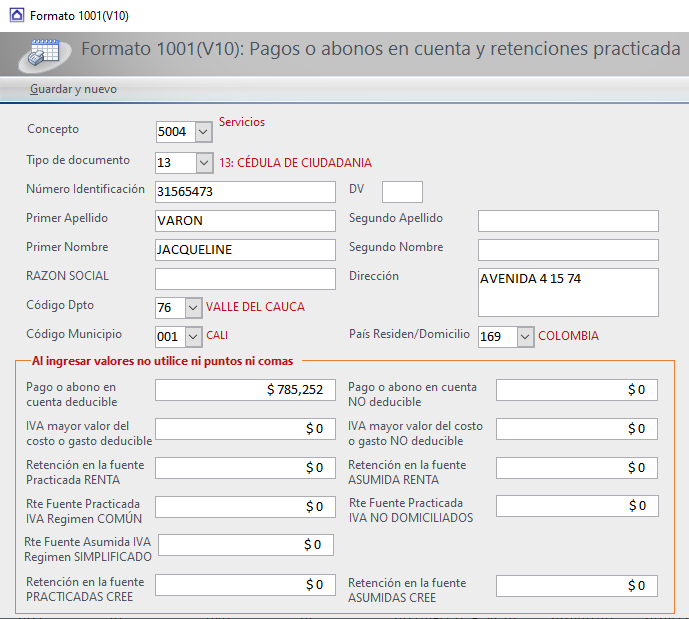Click Pago o abono NO deducible field
This screenshot has height=619, width=689.
tap(577, 390)
